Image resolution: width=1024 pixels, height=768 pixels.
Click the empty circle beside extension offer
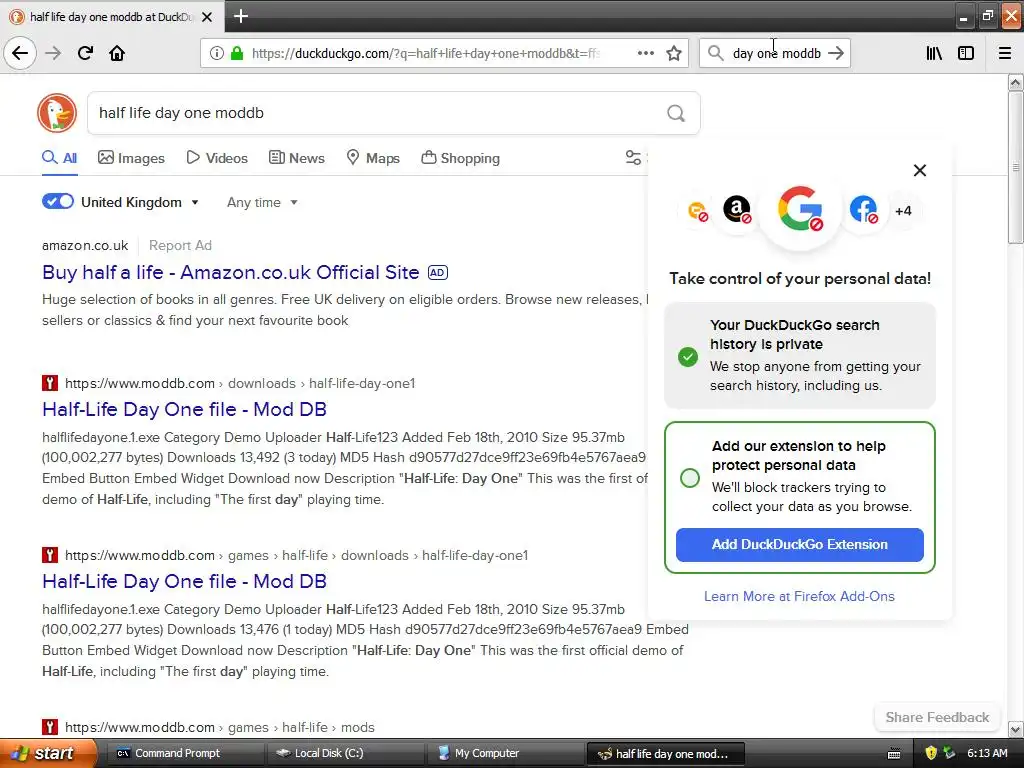point(690,478)
